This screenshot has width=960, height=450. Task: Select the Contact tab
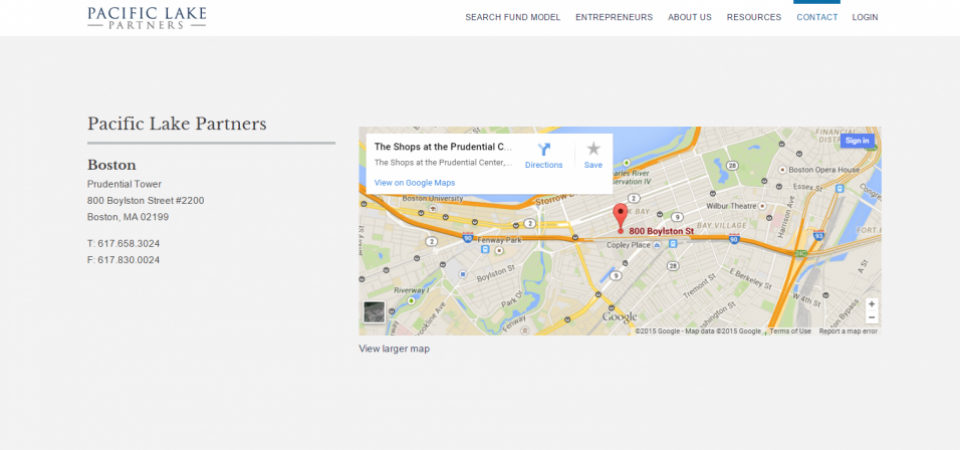coord(817,17)
